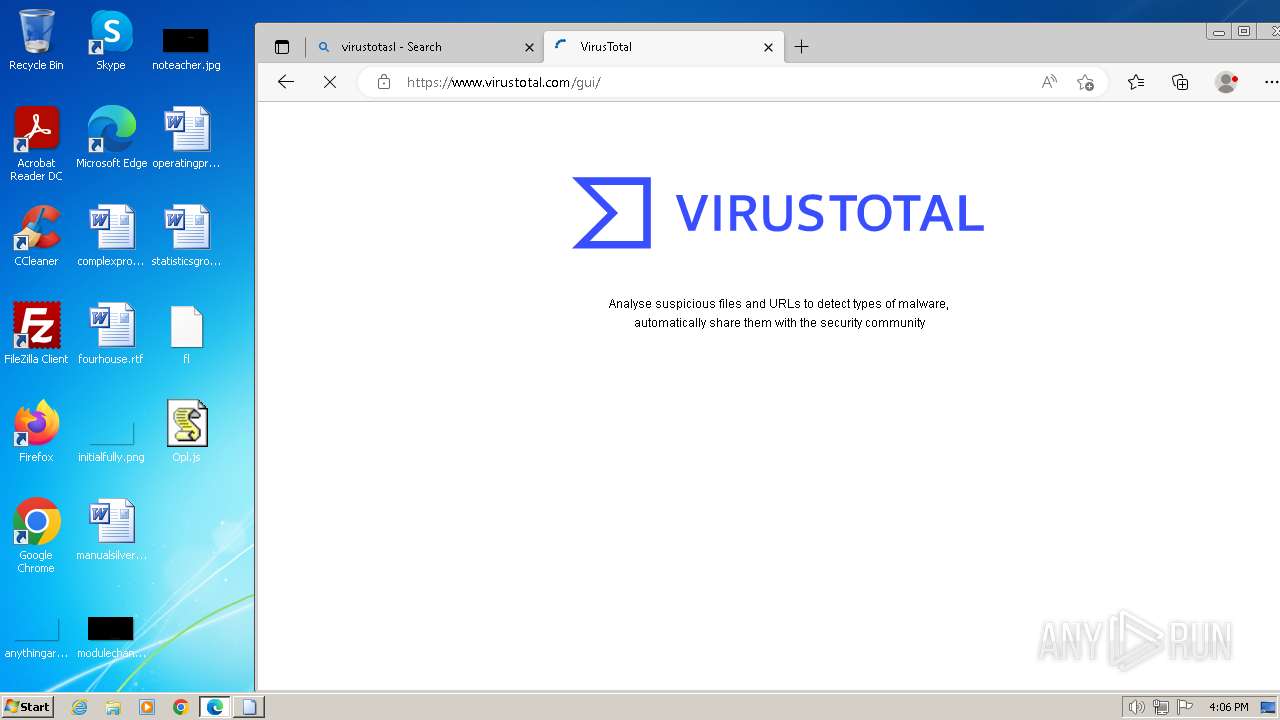Click the Show desktop button
The height and width of the screenshot is (720, 1280).
(1270, 707)
